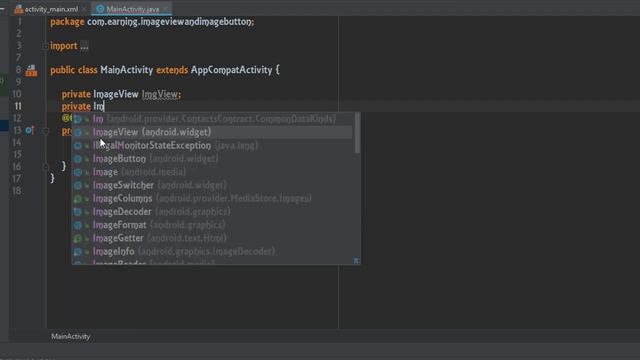This screenshot has width=640, height=360.
Task: Click the Java class icon on MainActivity.java tab
Action: [100, 9]
